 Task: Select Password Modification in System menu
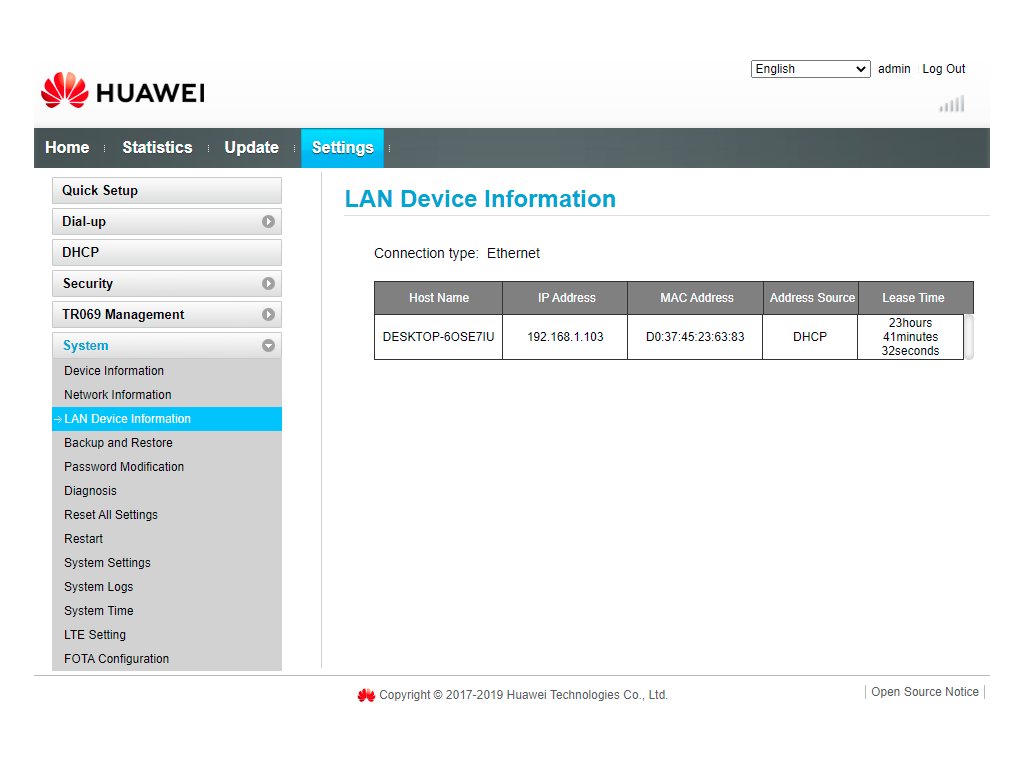coord(124,467)
